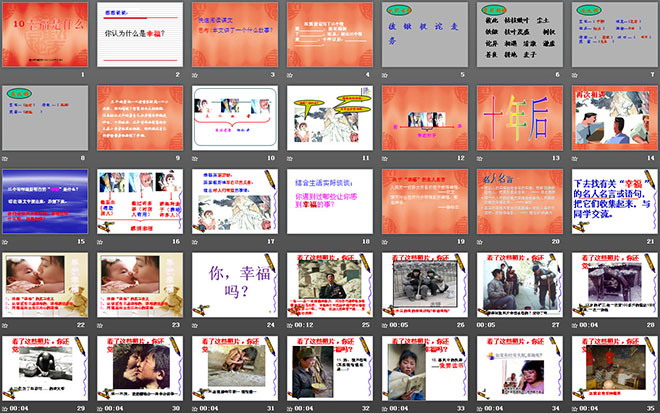Select slide 24 '你,幸福吗?'
Screen dimensions: 660x413
(235, 285)
